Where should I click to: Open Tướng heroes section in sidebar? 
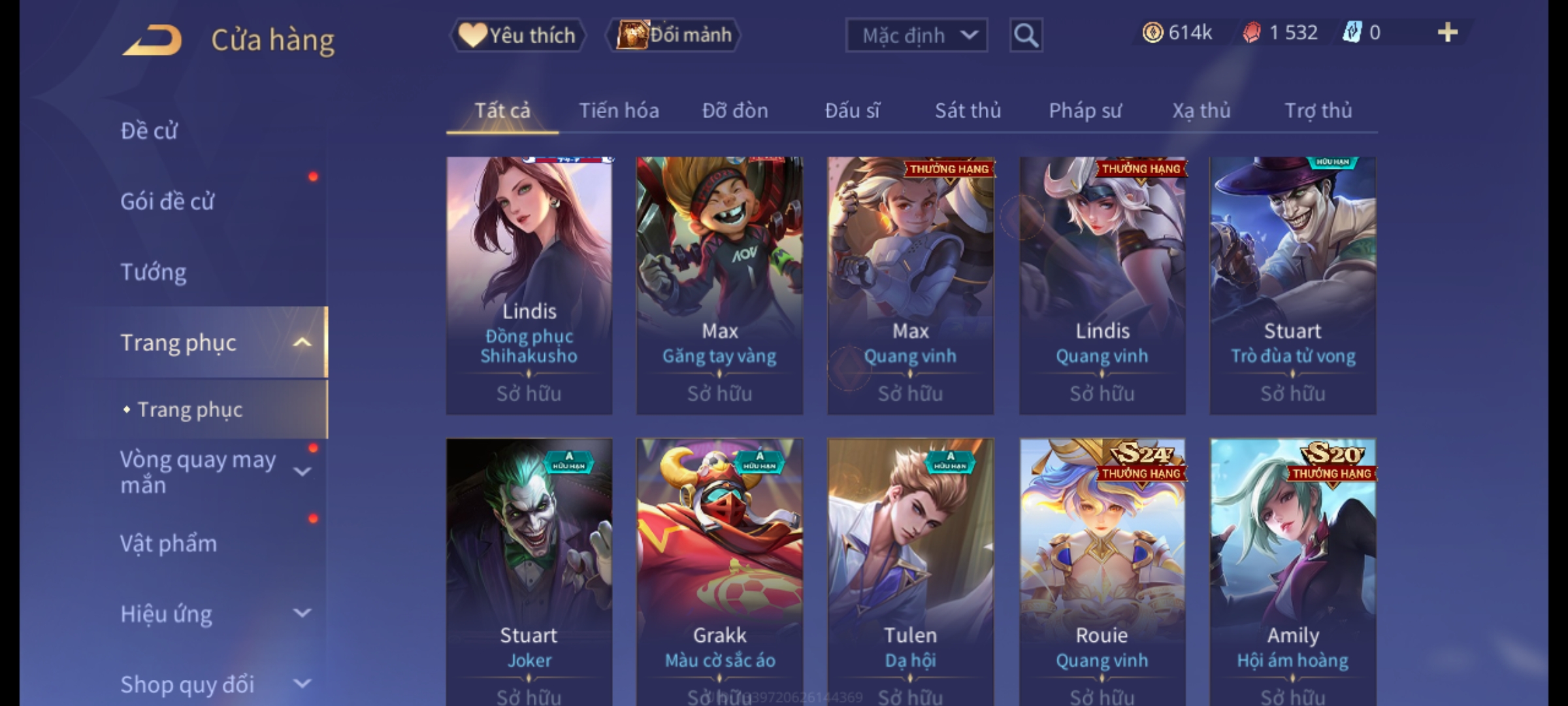[x=154, y=272]
